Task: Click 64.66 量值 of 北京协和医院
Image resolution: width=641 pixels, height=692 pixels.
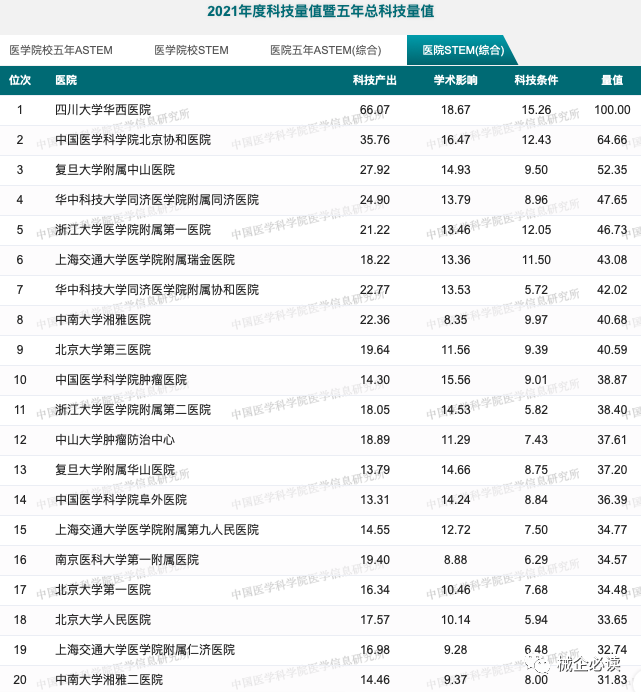Action: point(612,139)
